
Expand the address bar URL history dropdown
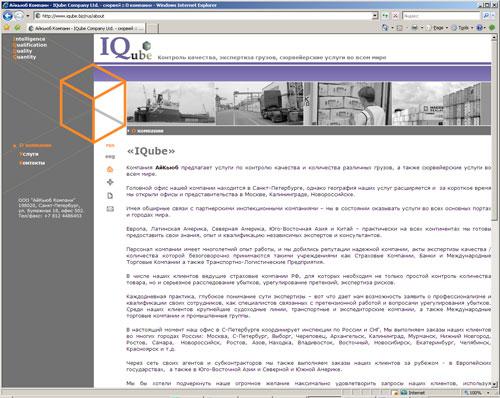pyautogui.click(x=375, y=16)
